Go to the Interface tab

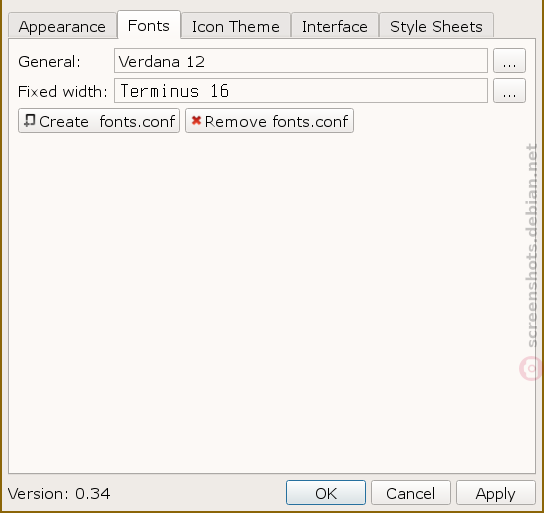[335, 26]
